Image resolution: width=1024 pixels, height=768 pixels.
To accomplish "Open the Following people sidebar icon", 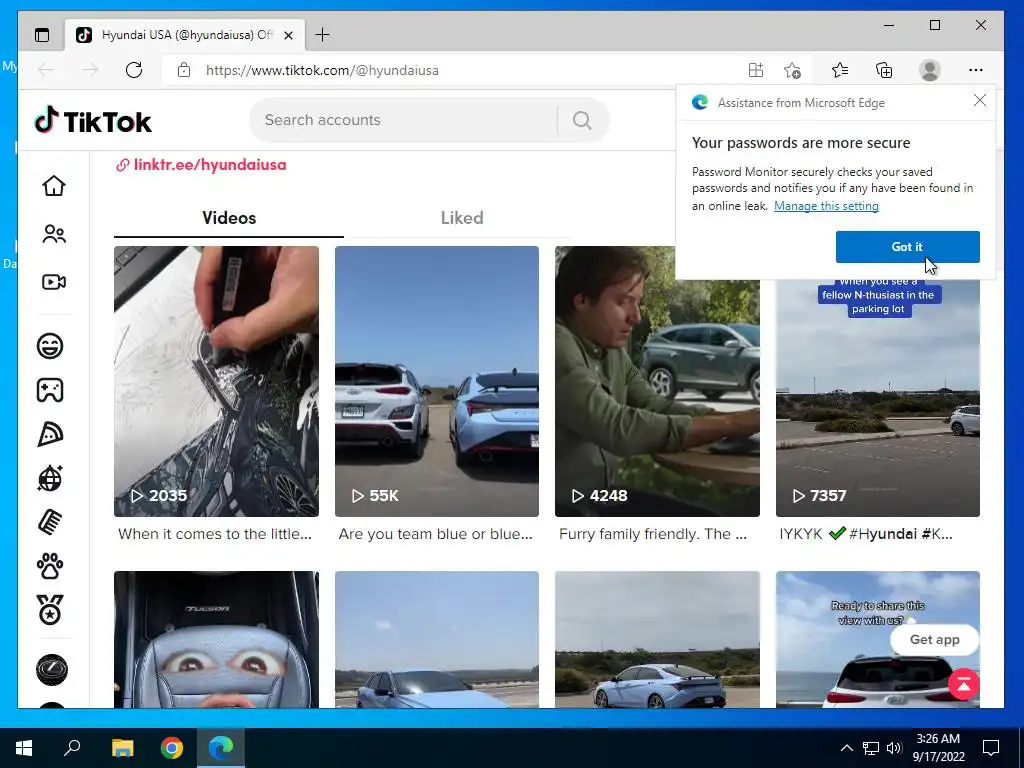I will point(54,234).
